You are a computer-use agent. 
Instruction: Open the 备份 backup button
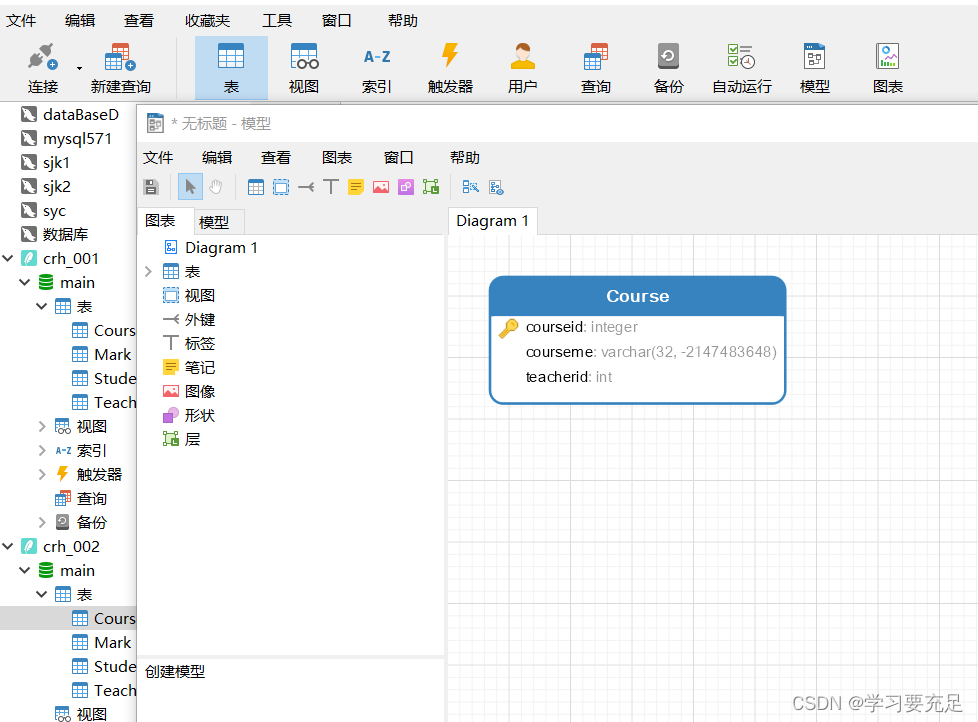668,68
